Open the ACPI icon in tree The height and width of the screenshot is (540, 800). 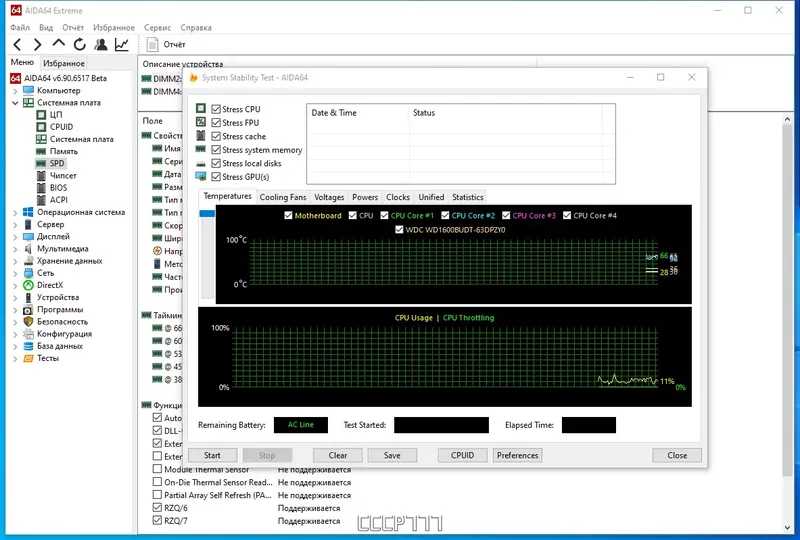point(41,200)
